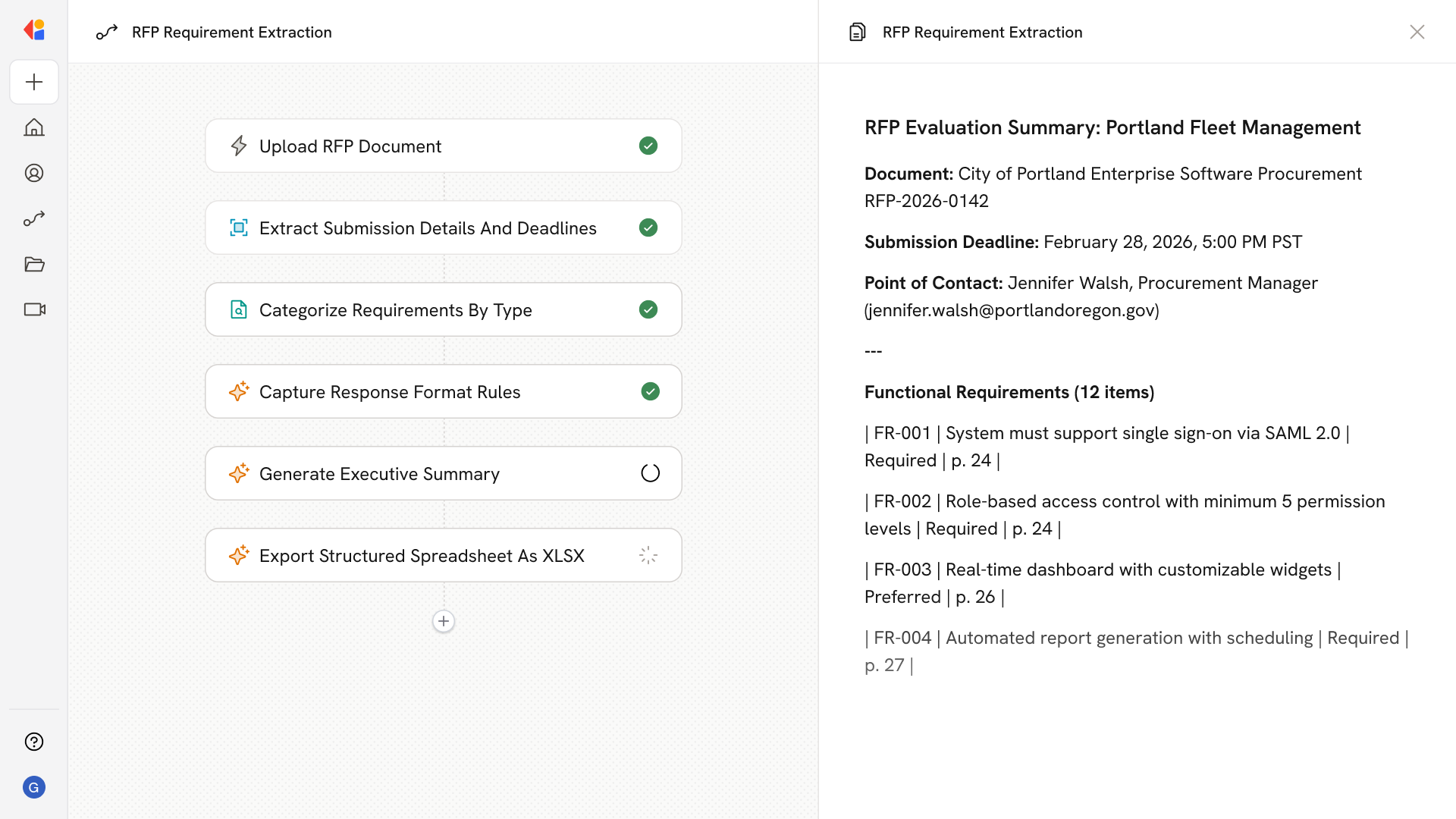Open the New item plus button in sidebar
This screenshot has width=1456, height=819.
click(34, 82)
